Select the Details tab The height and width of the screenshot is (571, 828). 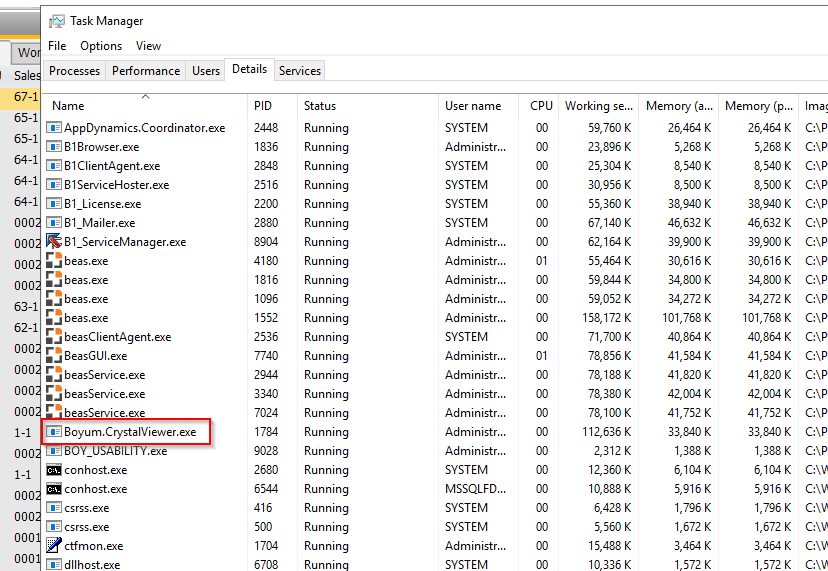click(250, 69)
